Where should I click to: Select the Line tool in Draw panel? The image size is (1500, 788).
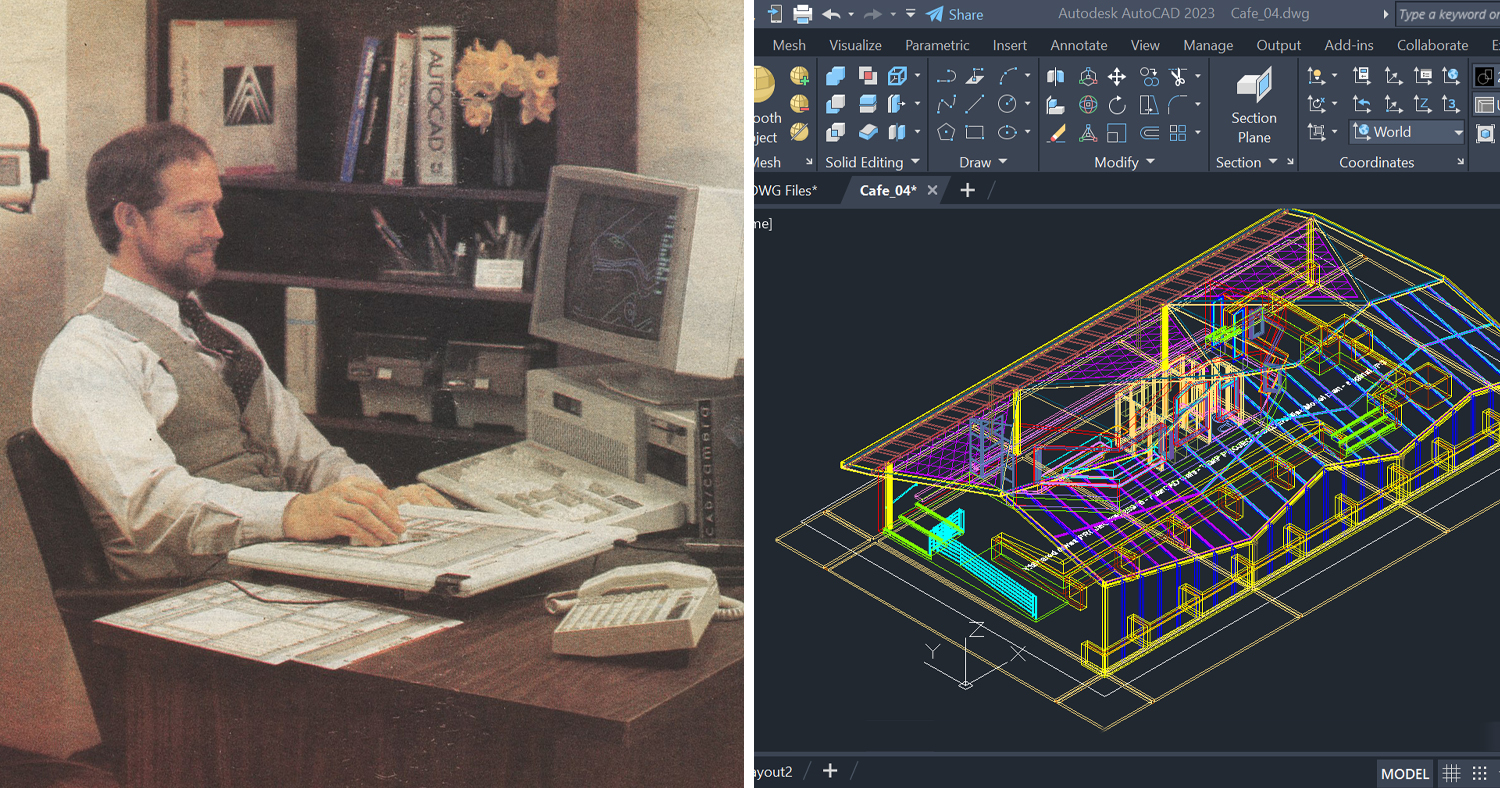click(976, 104)
